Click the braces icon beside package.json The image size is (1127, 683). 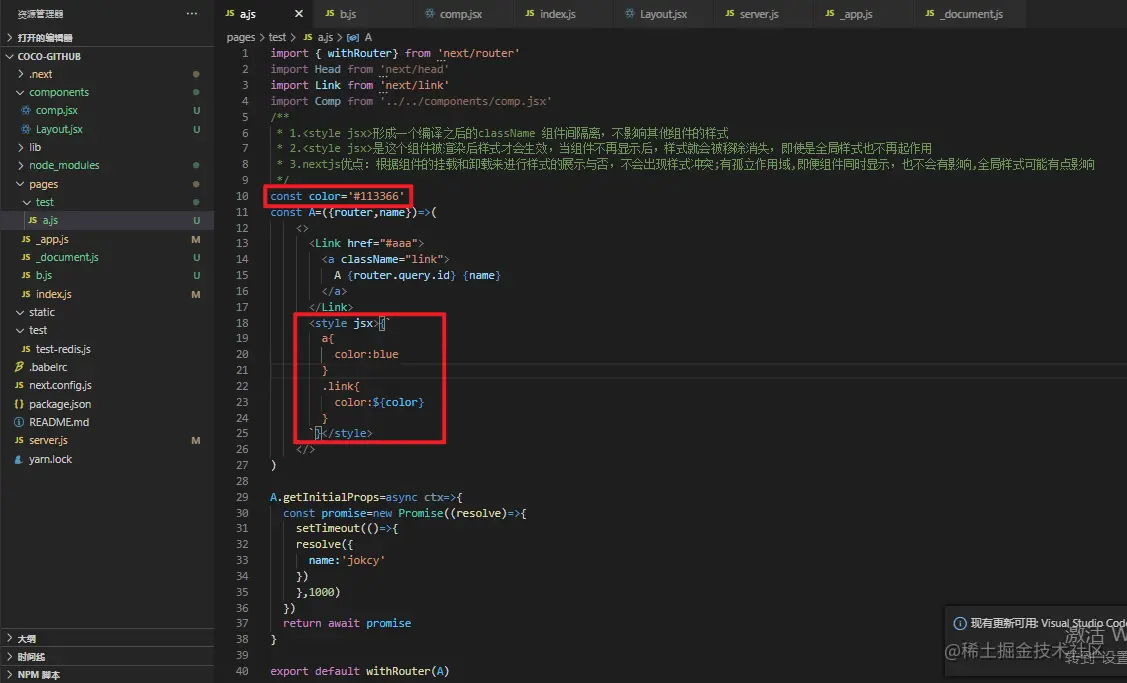[19, 404]
